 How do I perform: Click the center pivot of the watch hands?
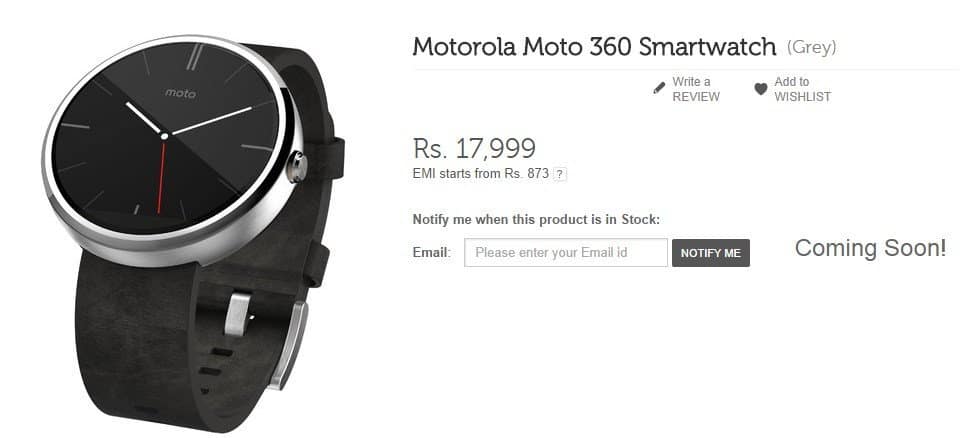pyautogui.click(x=164, y=135)
